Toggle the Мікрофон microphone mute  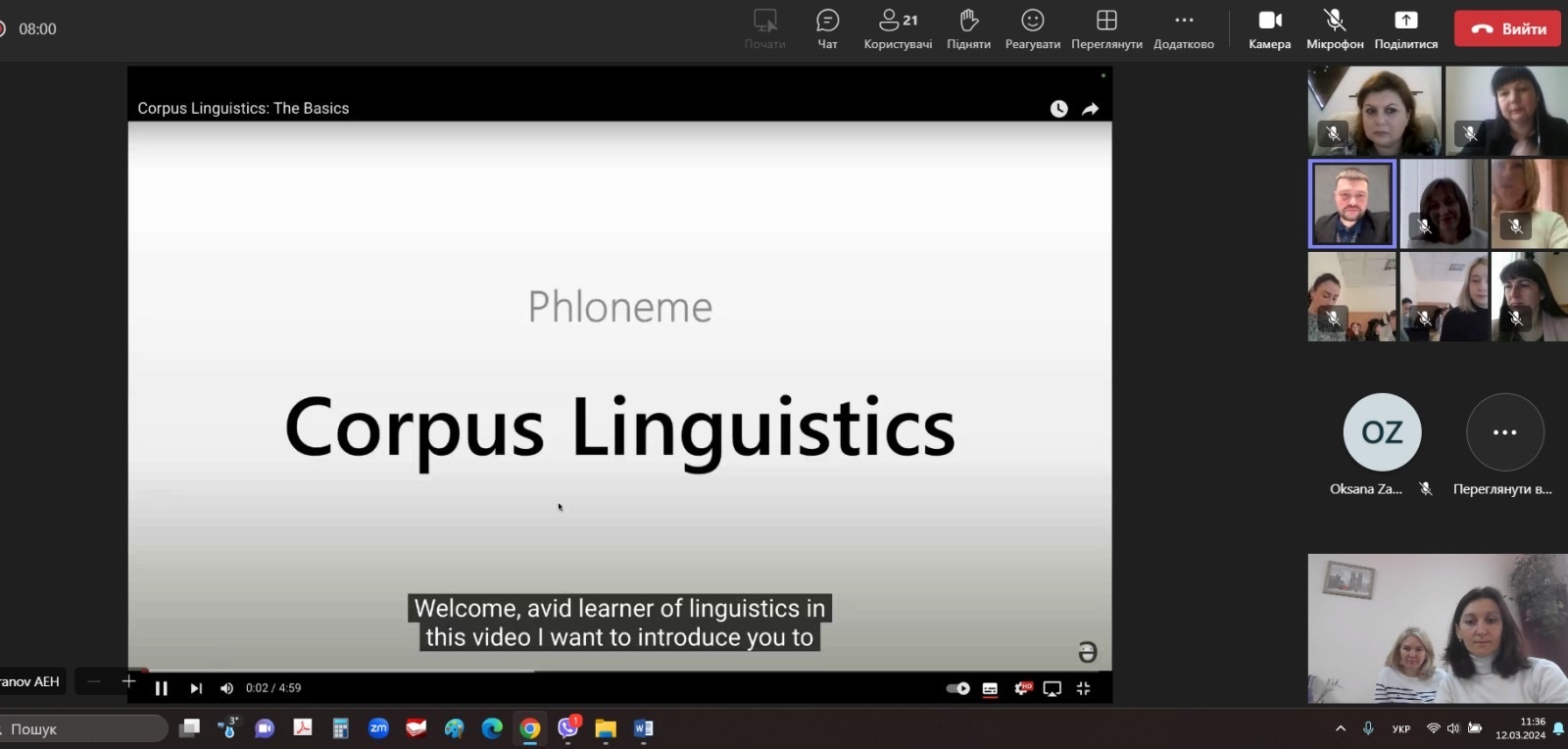point(1334,27)
